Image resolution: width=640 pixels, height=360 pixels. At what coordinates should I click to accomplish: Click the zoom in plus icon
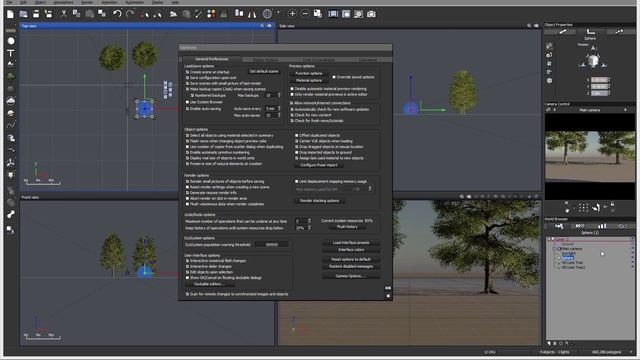tap(292, 14)
